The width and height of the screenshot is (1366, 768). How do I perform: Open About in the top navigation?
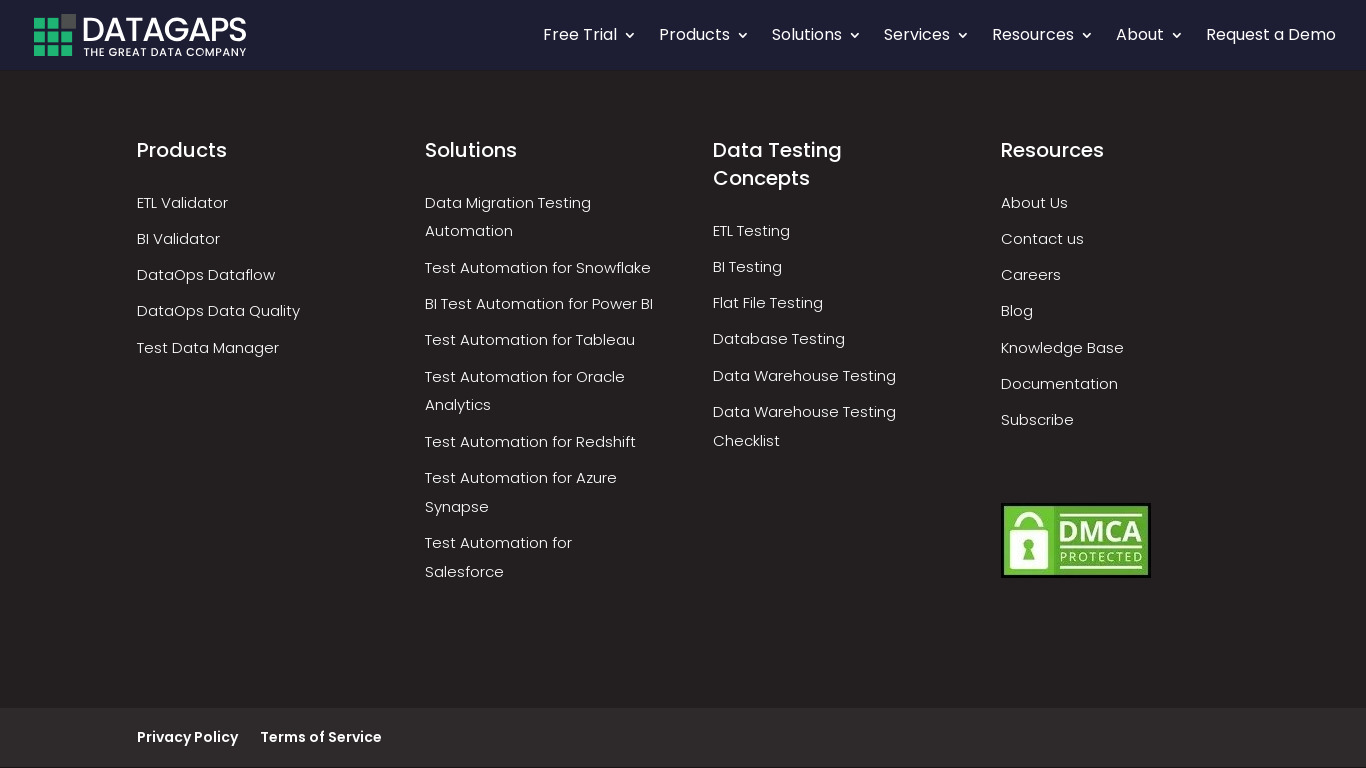[1140, 35]
